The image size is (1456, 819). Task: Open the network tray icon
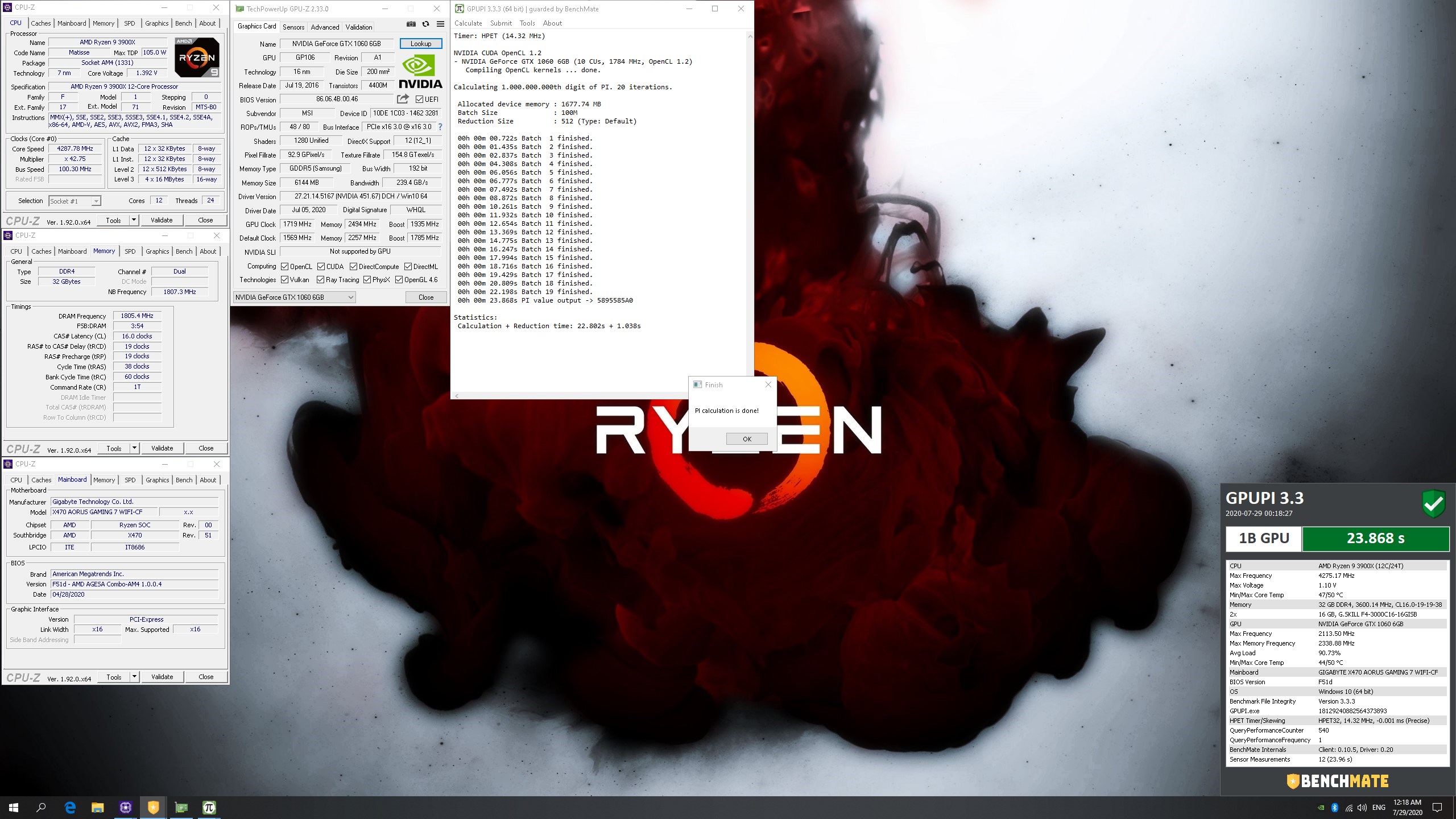1349,808
